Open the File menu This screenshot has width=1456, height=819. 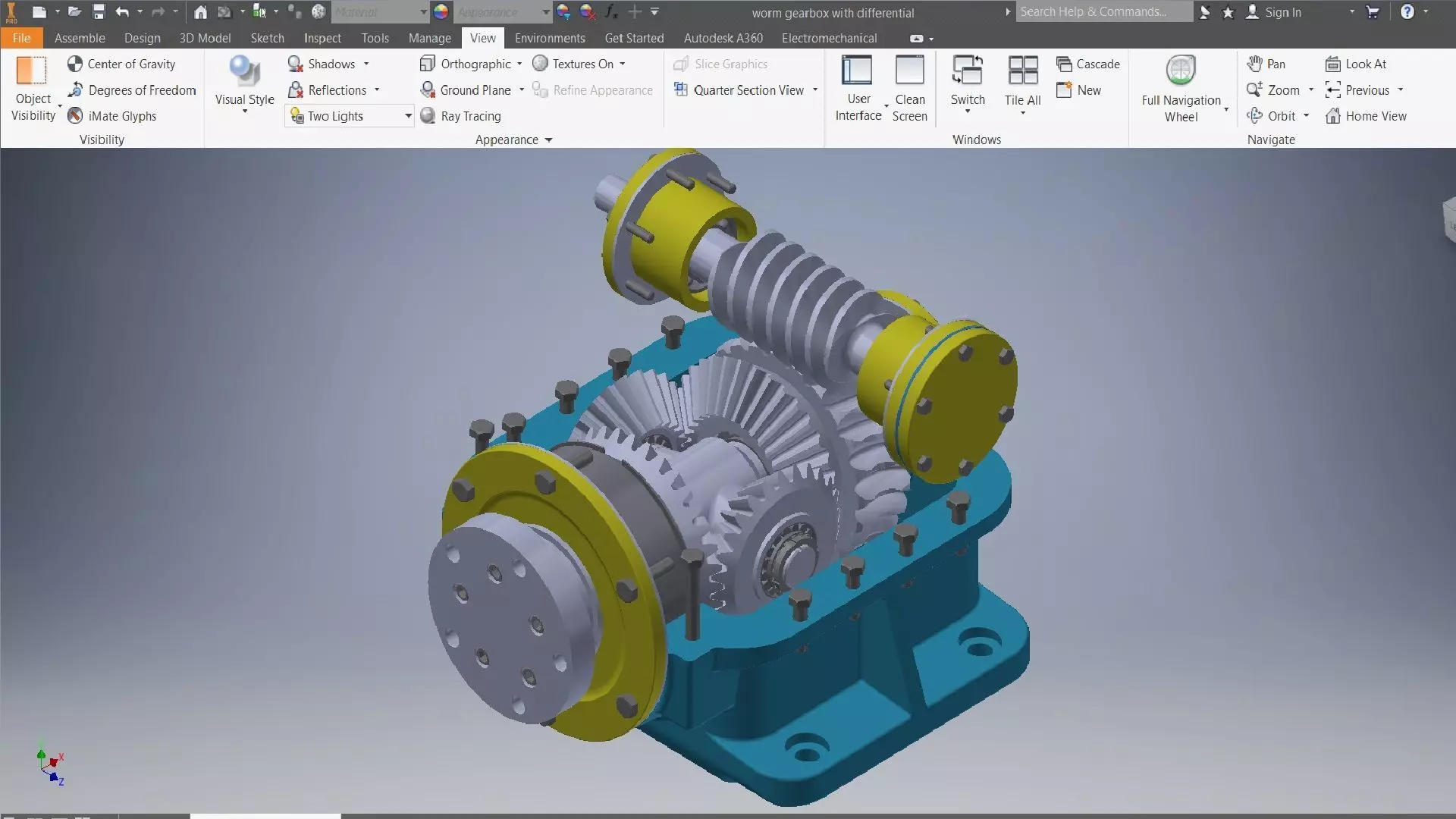(x=21, y=38)
